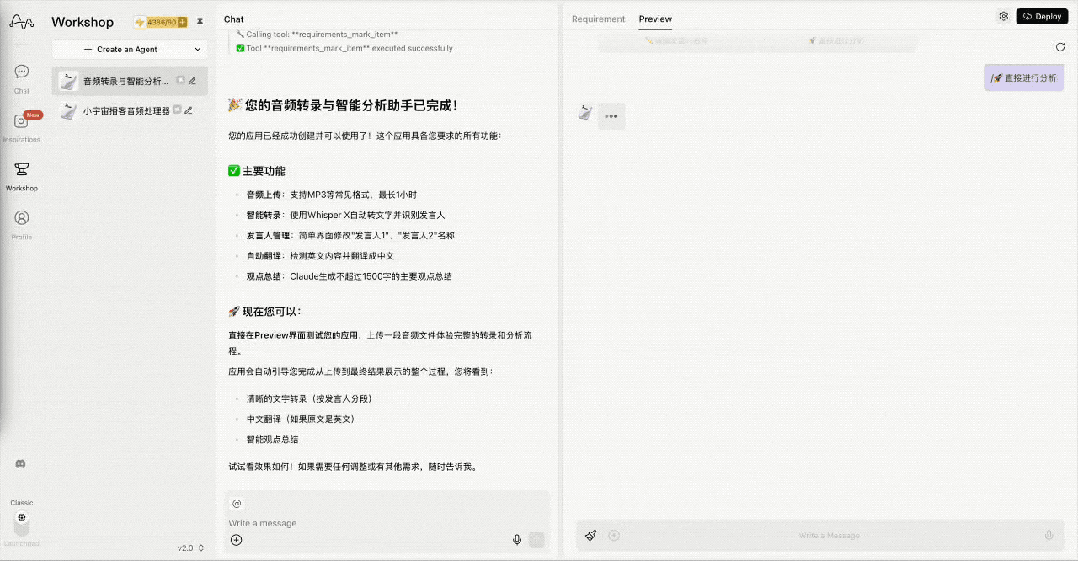Click the avatar of 小宇宙播客音频处理器 agent
The height and width of the screenshot is (561, 1078).
(x=68, y=111)
